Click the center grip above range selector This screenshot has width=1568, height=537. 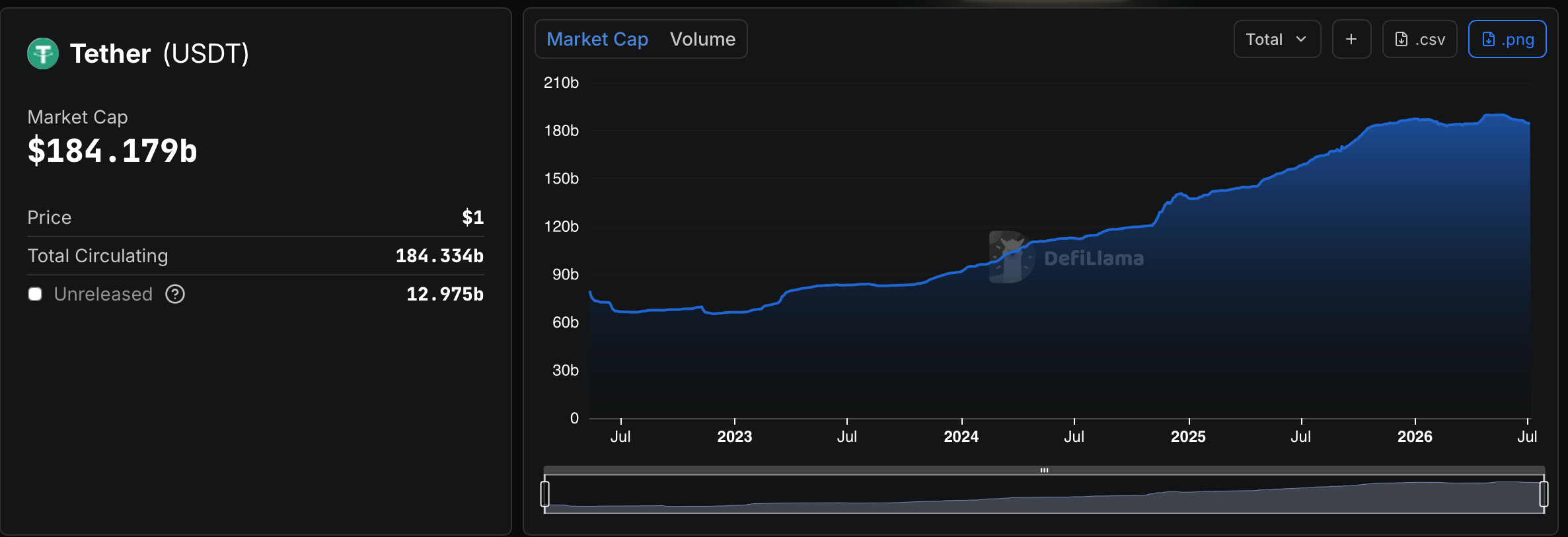click(x=1044, y=470)
